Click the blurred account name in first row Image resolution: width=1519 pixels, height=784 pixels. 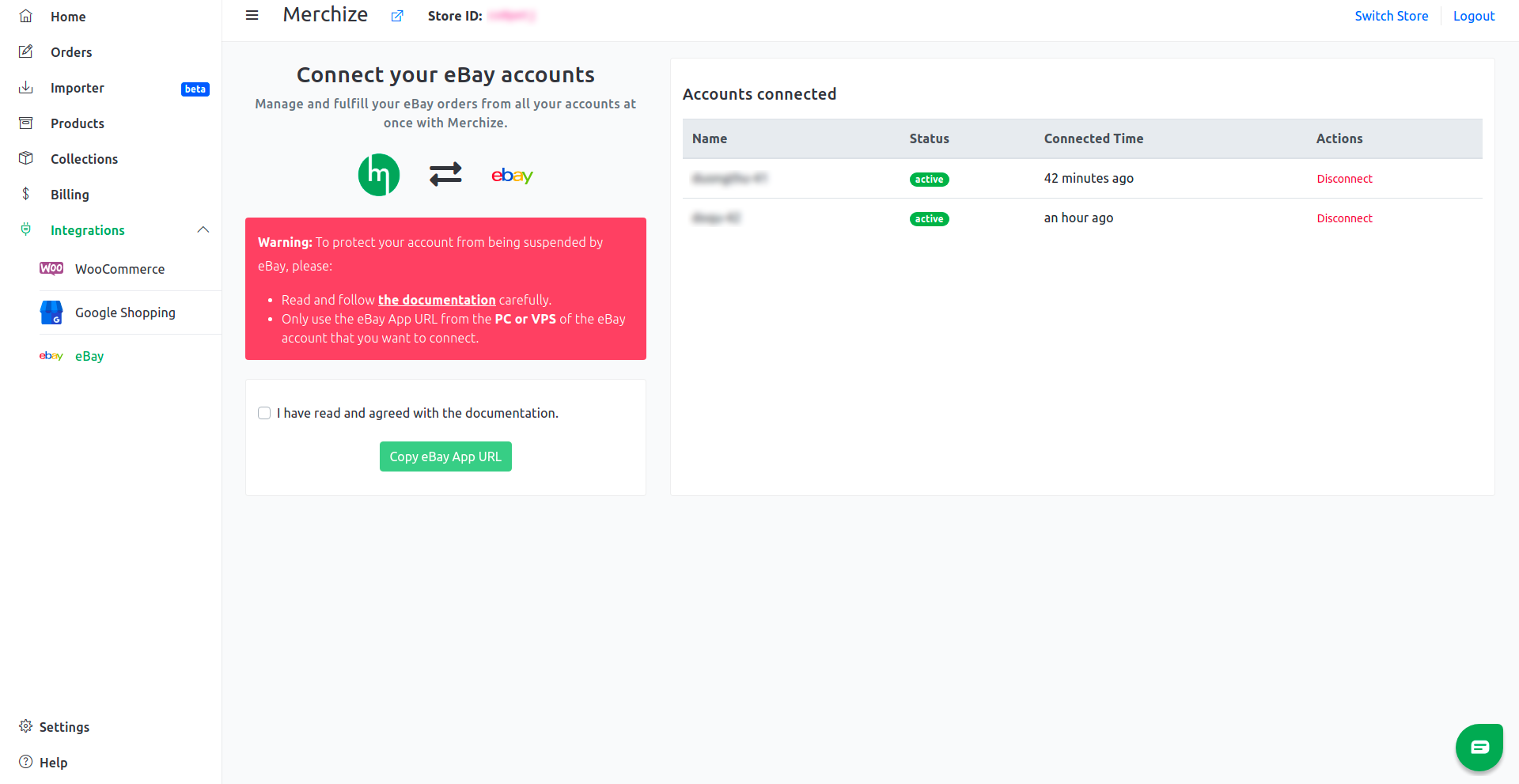(x=729, y=178)
